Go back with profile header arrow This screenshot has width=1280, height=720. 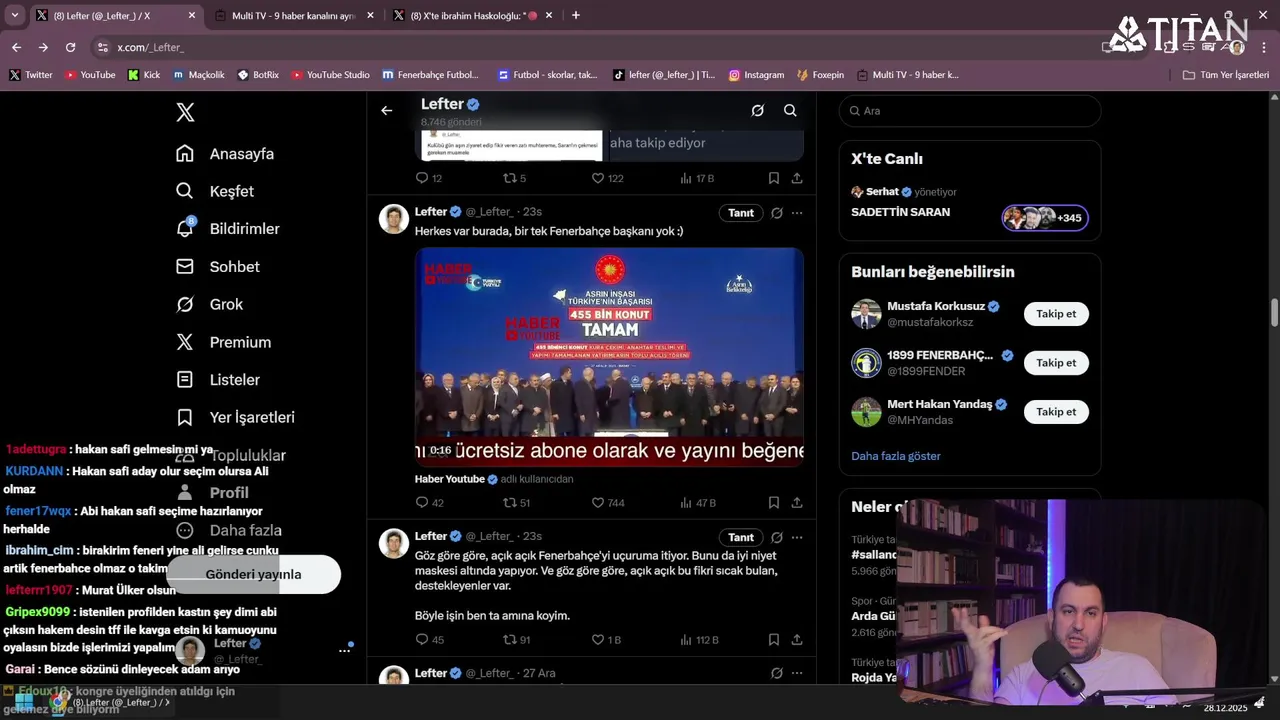pos(387,111)
